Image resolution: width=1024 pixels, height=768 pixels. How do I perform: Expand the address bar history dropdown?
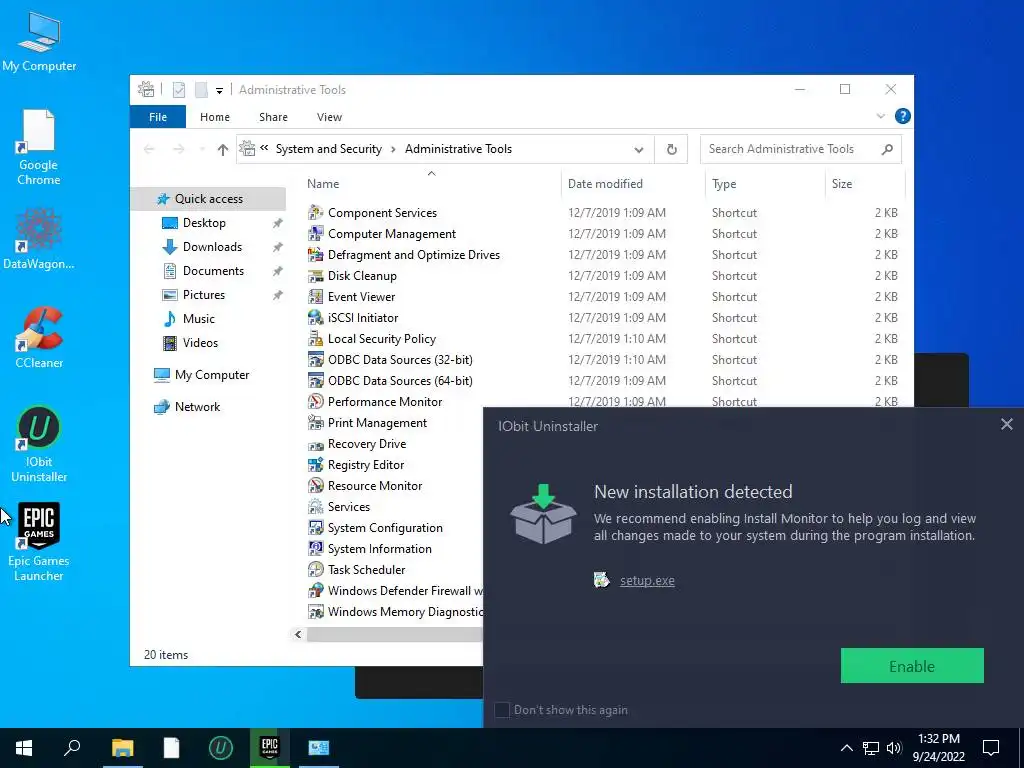point(639,150)
